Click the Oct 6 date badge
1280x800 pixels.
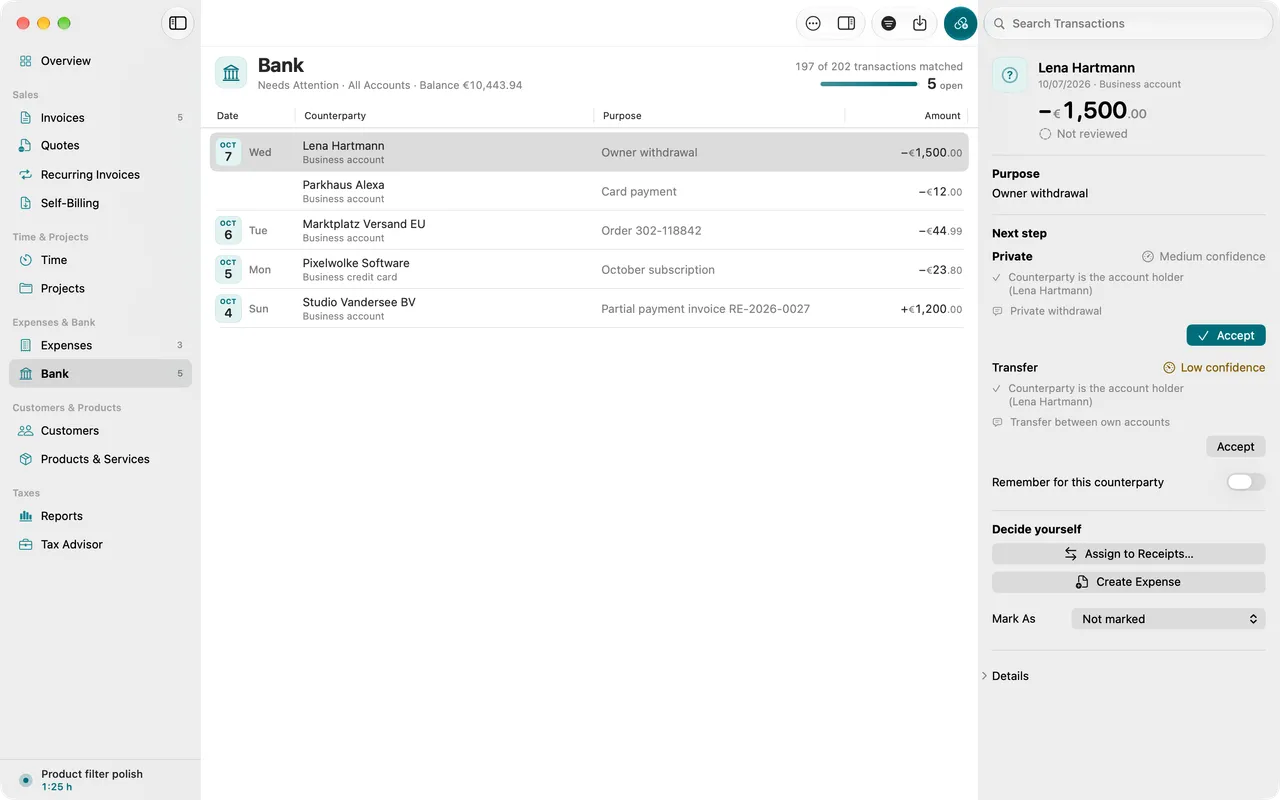pos(228,230)
